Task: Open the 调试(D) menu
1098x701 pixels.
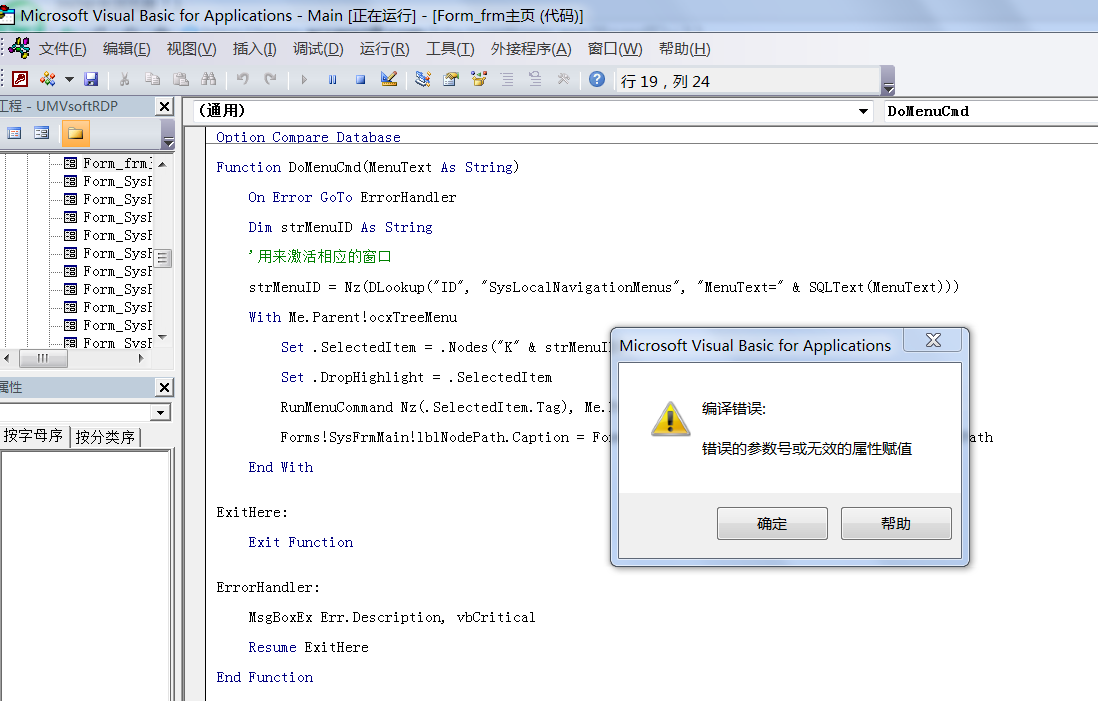Action: (x=318, y=48)
